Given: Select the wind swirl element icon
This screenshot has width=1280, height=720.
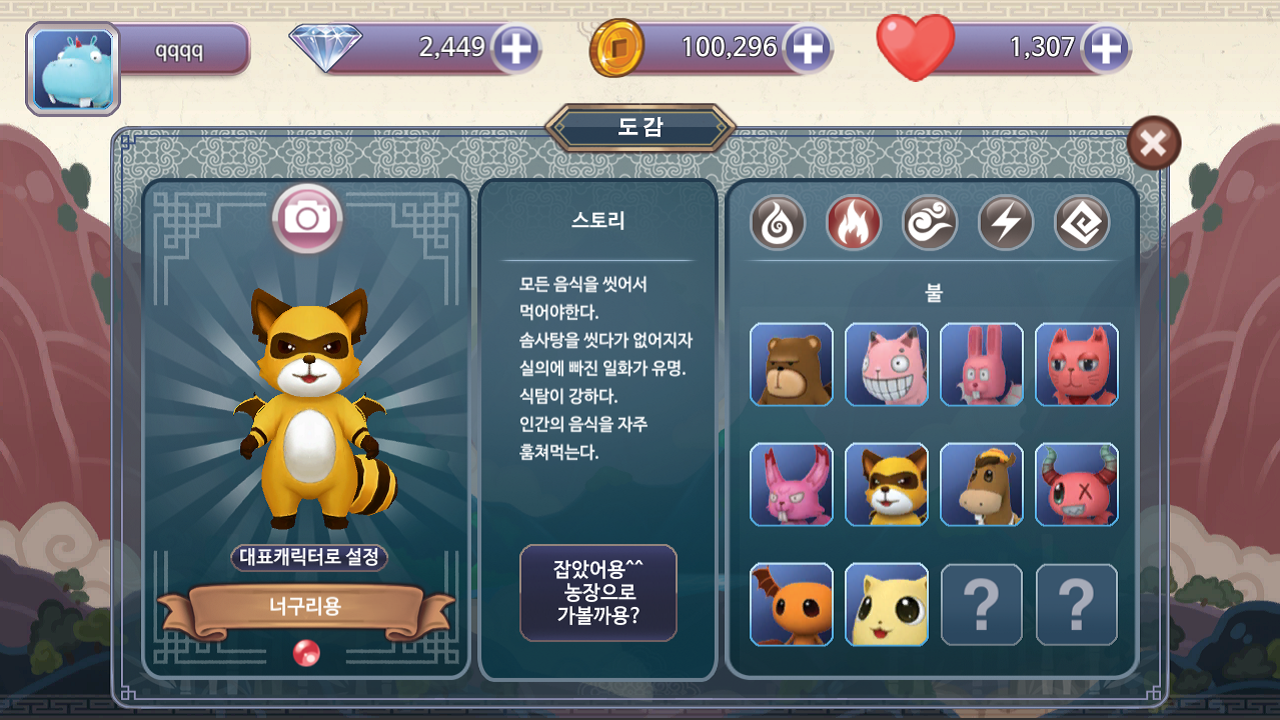Looking at the screenshot, I should click(x=929, y=223).
